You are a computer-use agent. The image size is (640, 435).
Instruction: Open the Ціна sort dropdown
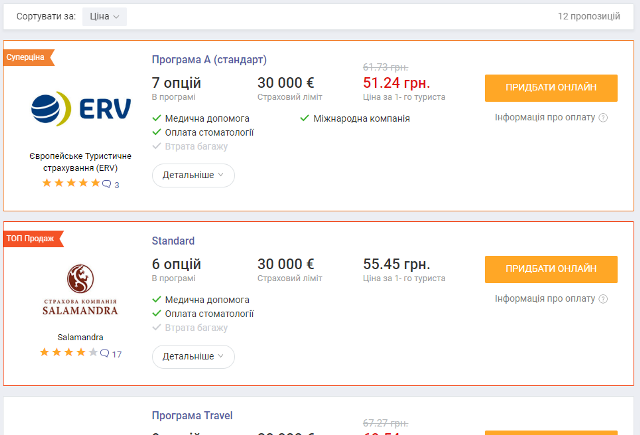click(104, 17)
